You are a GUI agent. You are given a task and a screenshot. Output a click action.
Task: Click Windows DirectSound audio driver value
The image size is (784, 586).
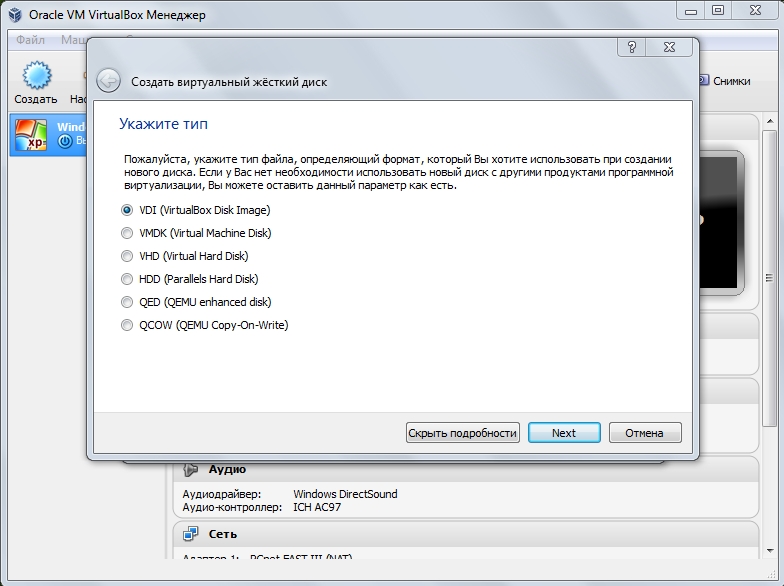tap(345, 494)
